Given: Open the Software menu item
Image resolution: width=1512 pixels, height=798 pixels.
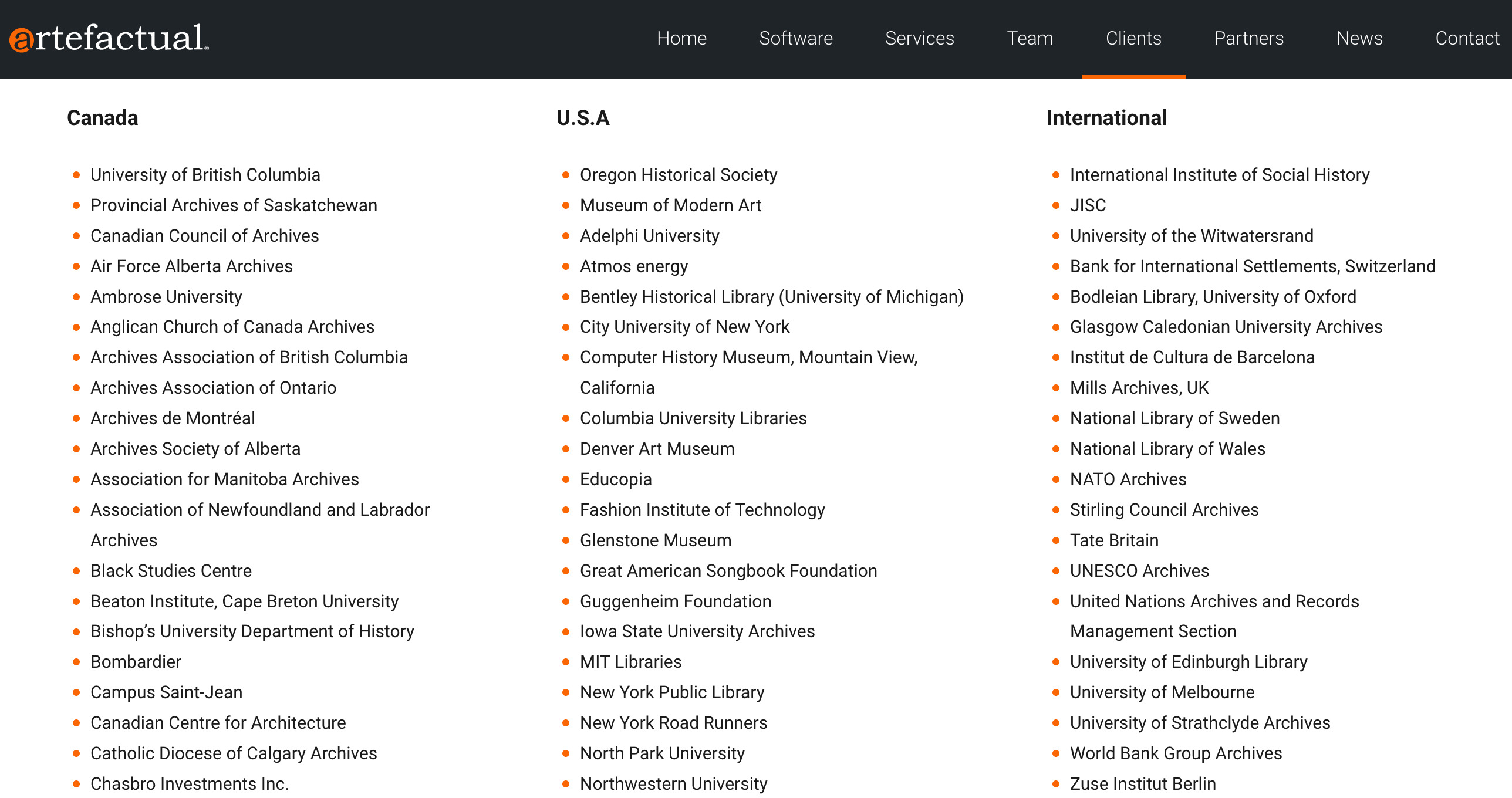Looking at the screenshot, I should tap(796, 38).
